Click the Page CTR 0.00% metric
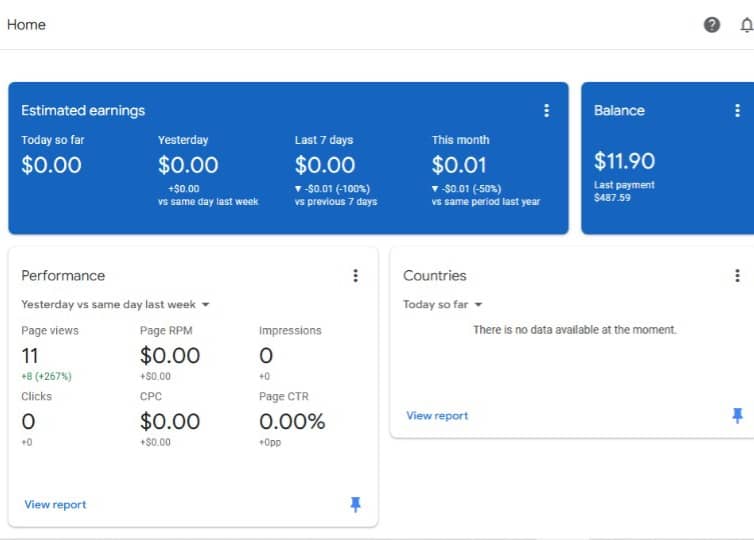The image size is (754, 540). pos(292,421)
